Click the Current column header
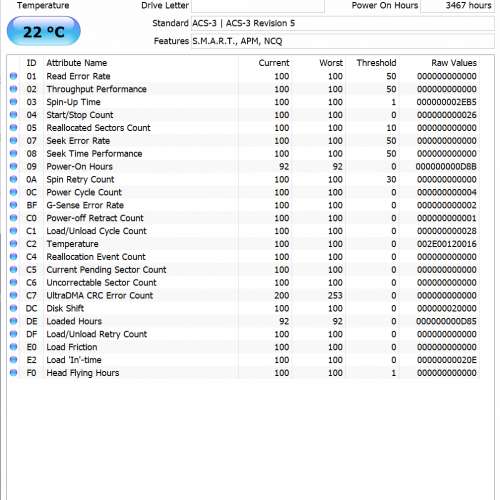This screenshot has height=500, width=500. [x=274, y=63]
